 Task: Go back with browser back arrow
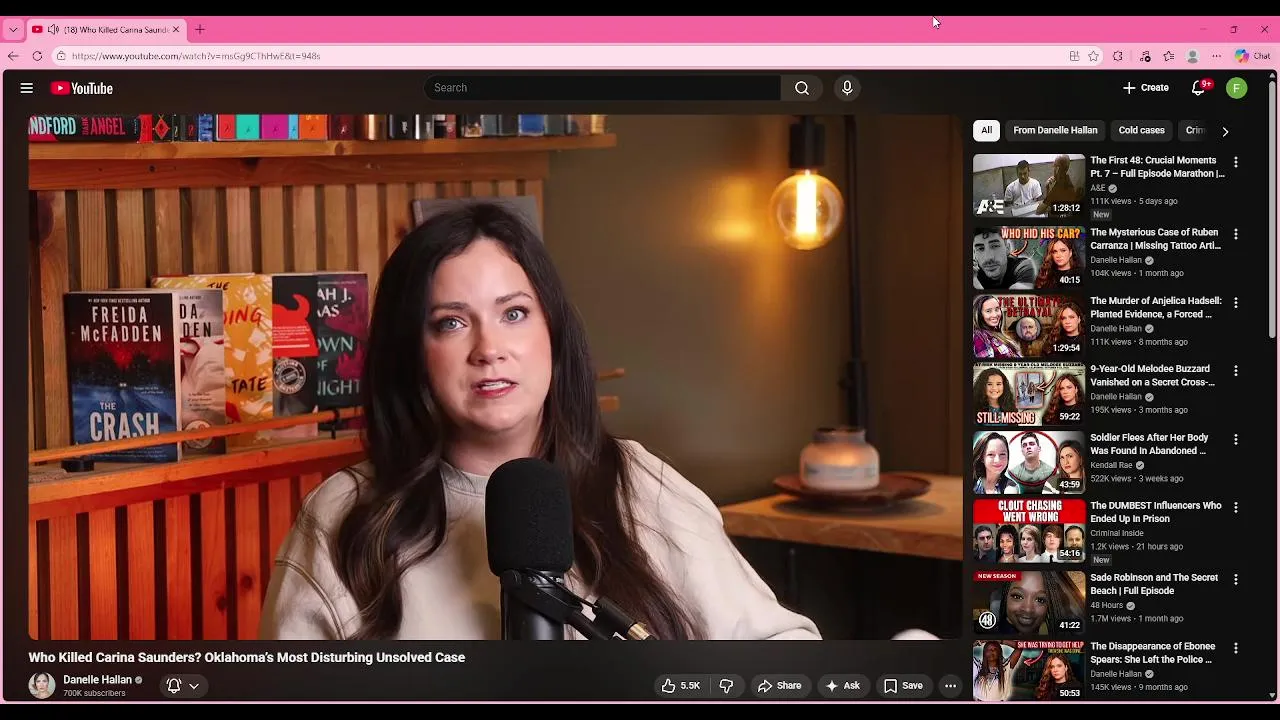pos(13,56)
